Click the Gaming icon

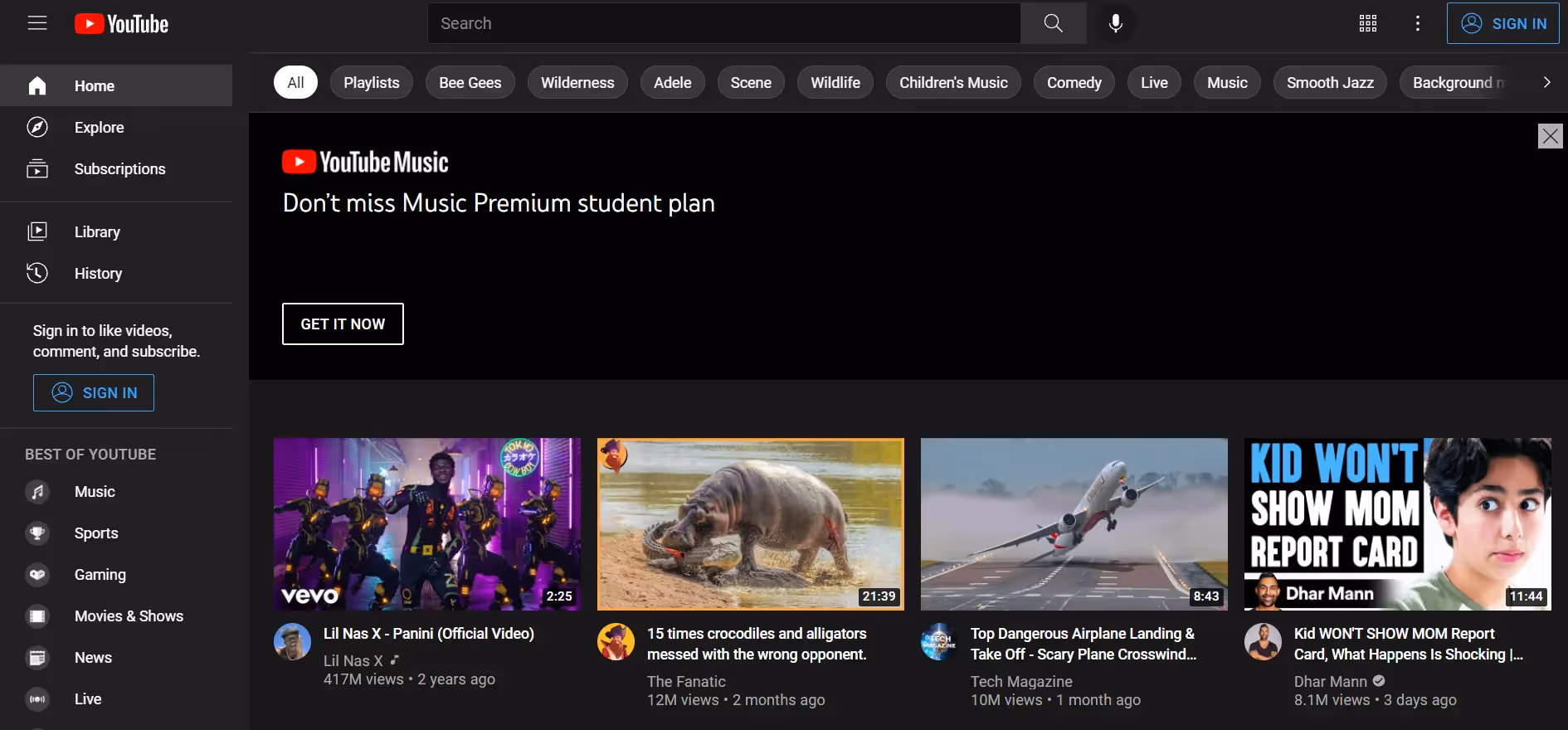[37, 575]
